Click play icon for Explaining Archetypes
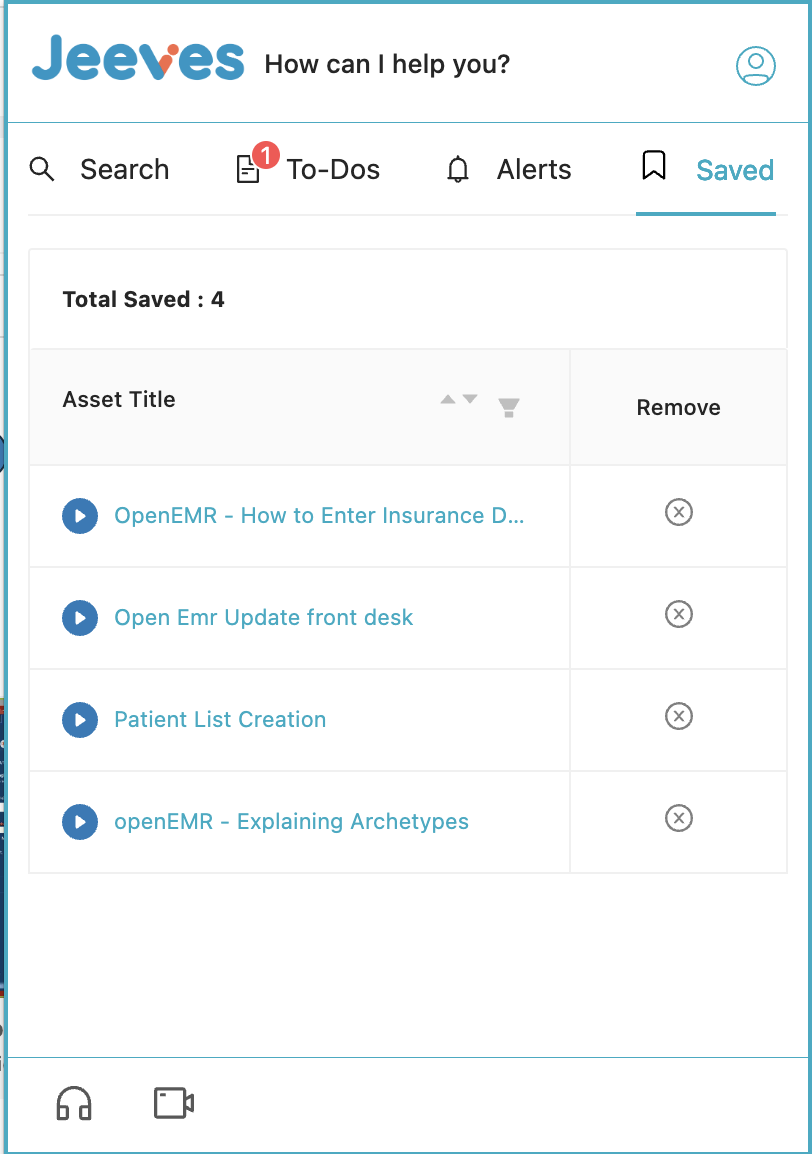The image size is (812, 1154). coord(80,822)
